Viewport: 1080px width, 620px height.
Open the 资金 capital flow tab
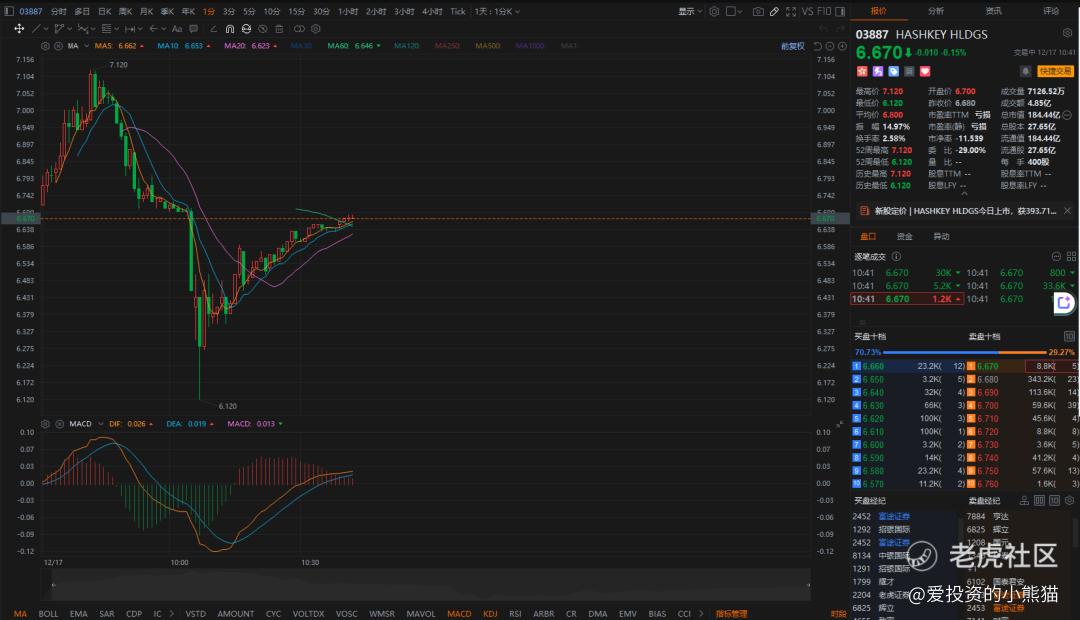point(904,236)
